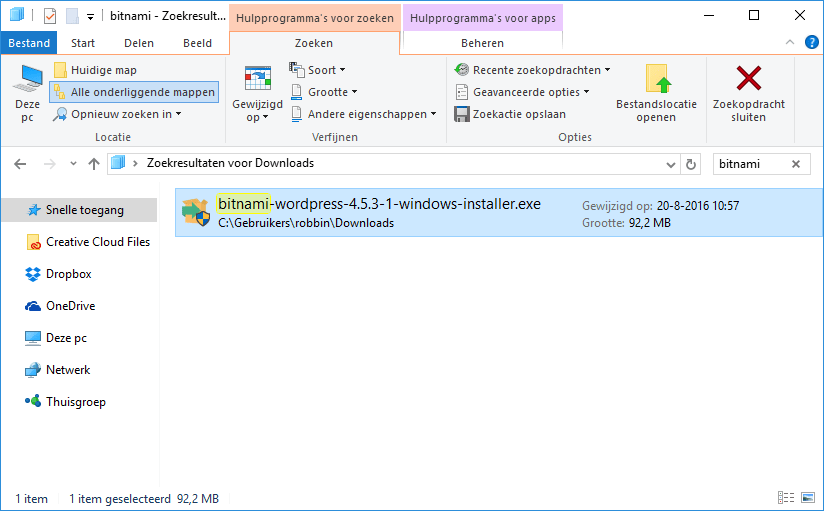
Task: Click the new folder quick access icon
Action: (x=72, y=16)
